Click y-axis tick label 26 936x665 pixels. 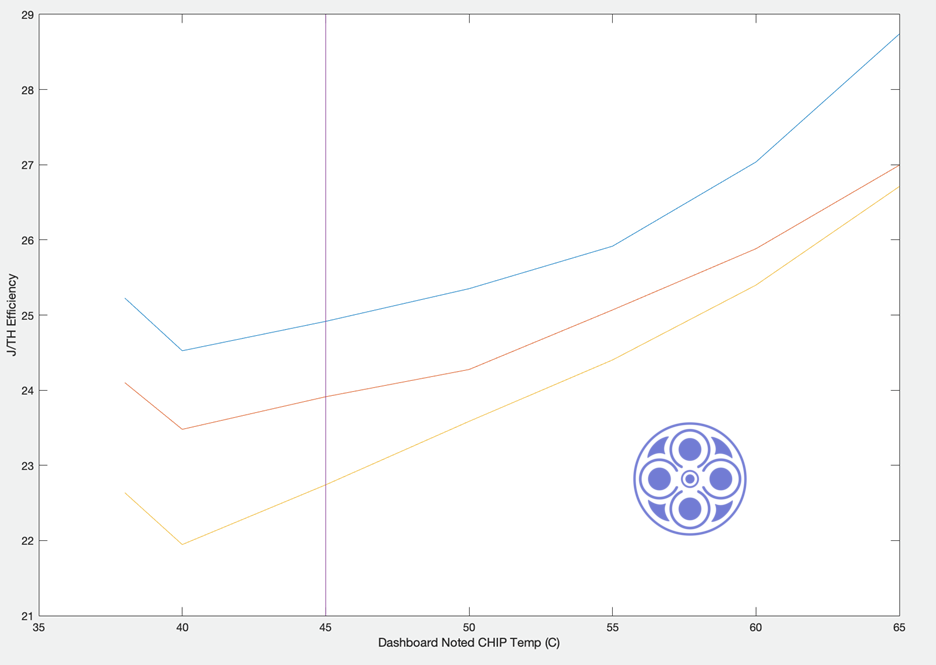tap(27, 240)
